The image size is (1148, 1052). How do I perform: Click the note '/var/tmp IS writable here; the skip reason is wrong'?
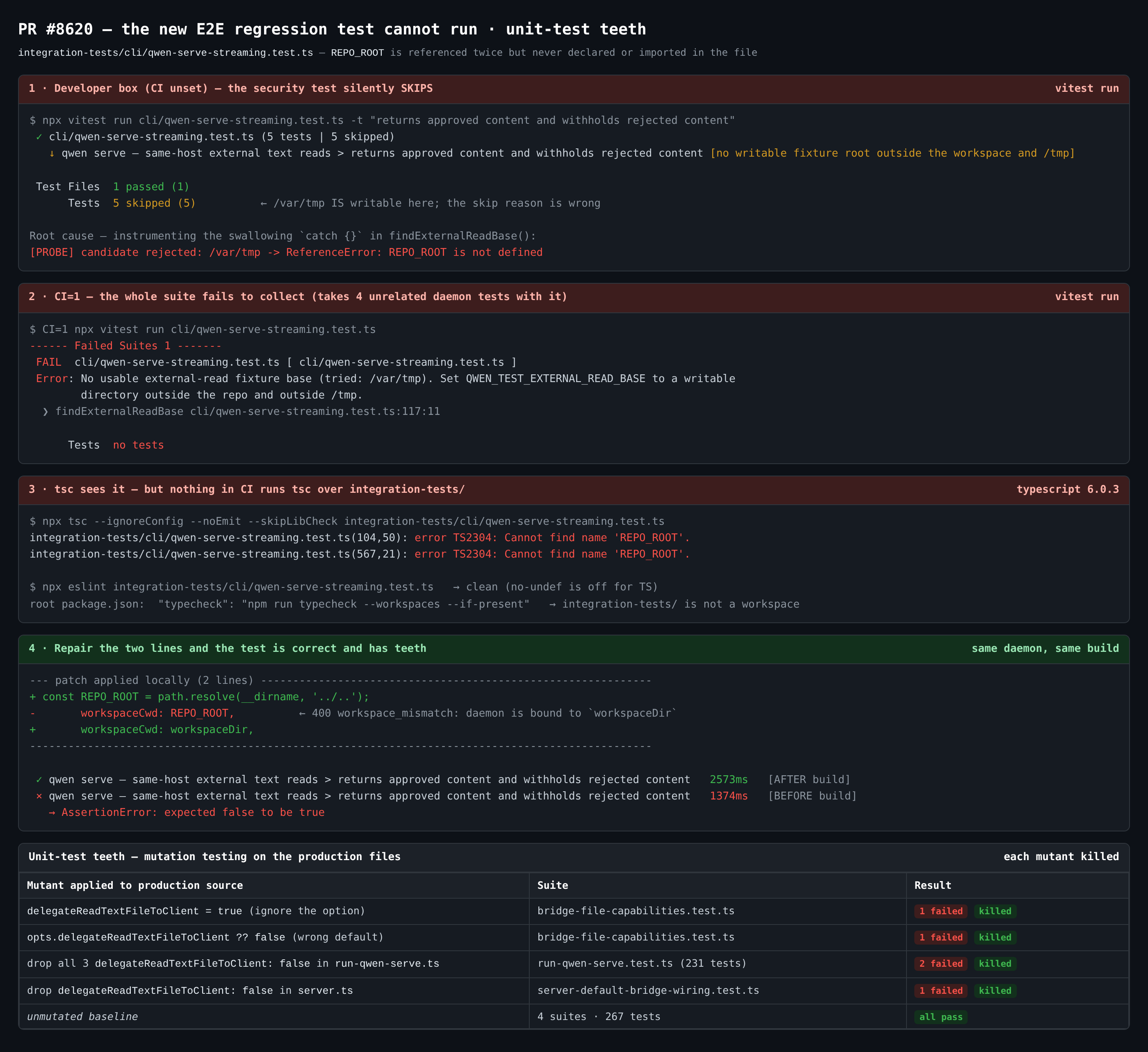coord(437,204)
